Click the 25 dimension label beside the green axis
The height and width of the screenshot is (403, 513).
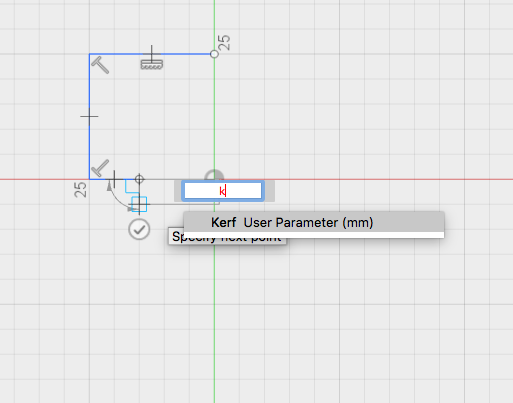pos(224,43)
